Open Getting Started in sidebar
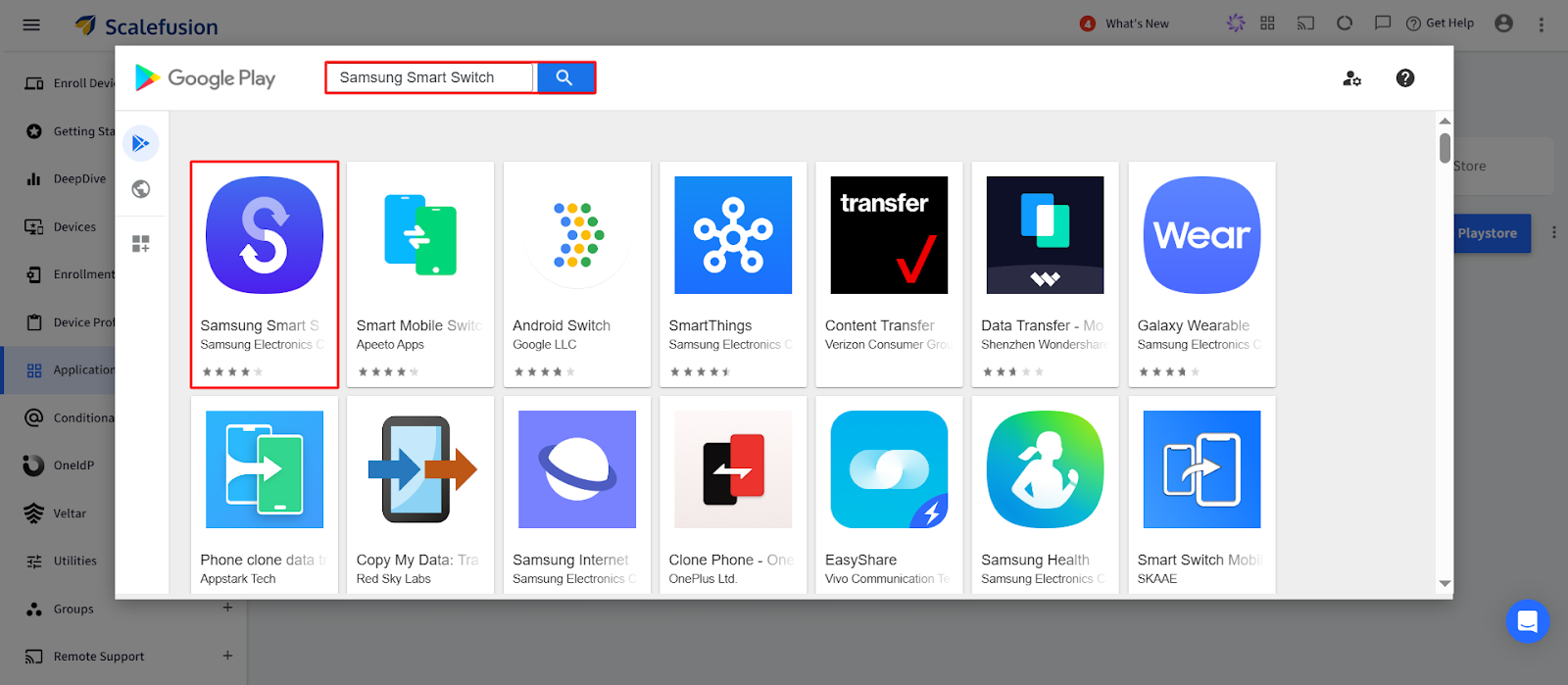The height and width of the screenshot is (685, 1568). click(x=71, y=131)
